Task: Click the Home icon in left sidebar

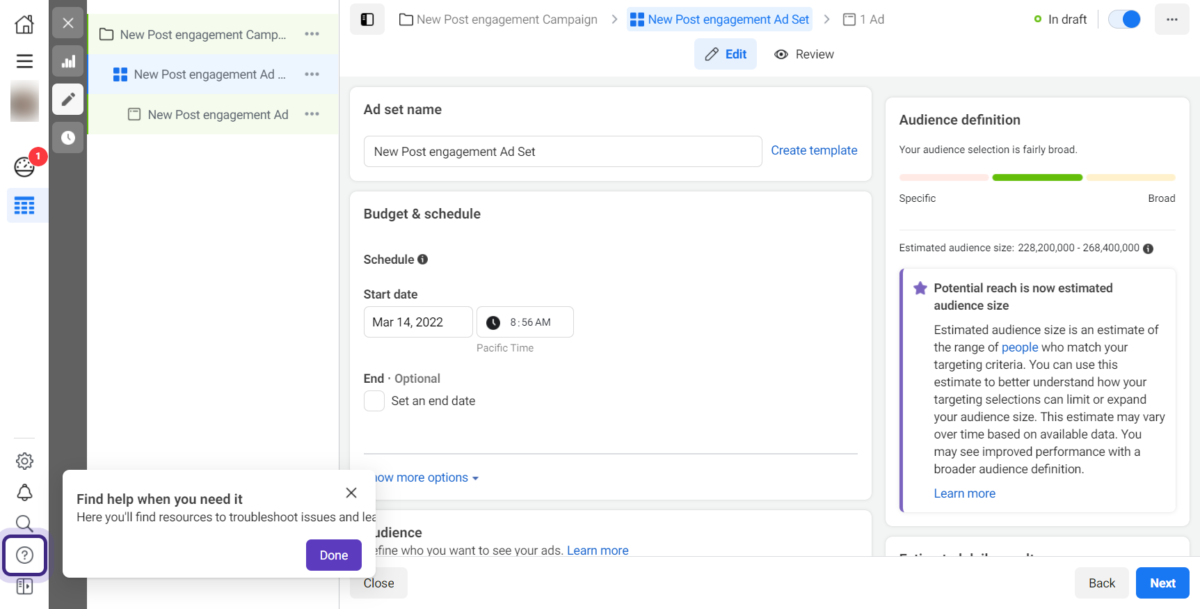Action: pyautogui.click(x=24, y=24)
